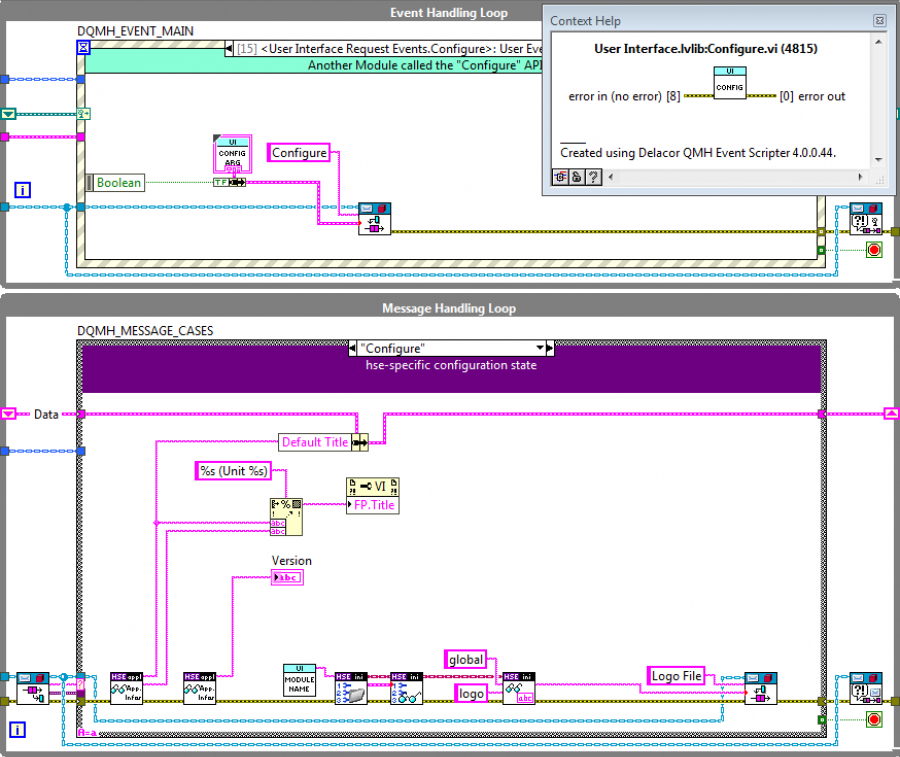
Task: Click the "global" string constant
Action: coord(465,659)
